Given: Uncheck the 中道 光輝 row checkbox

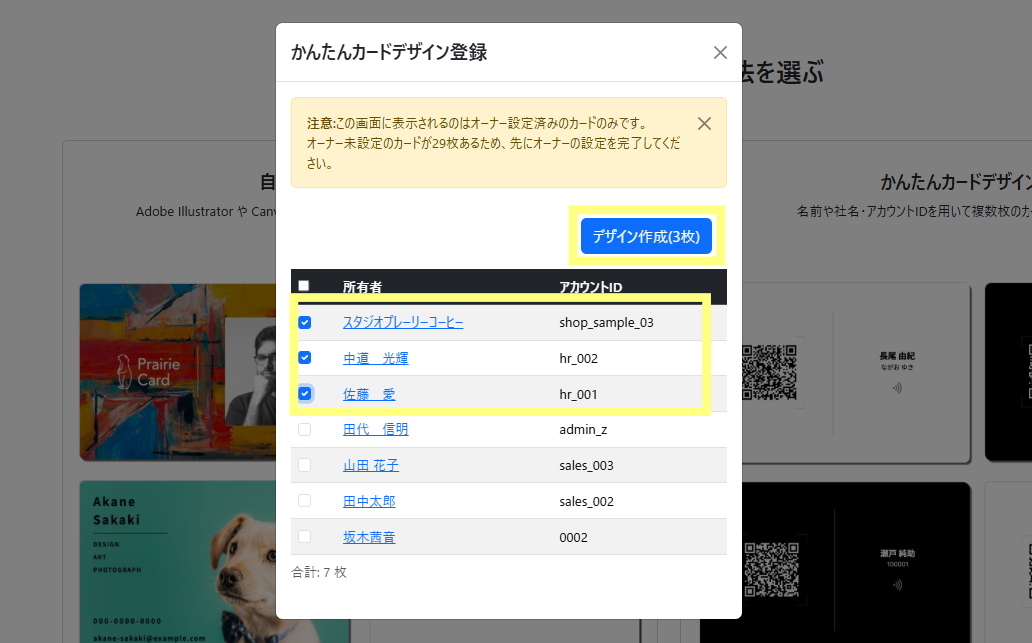Looking at the screenshot, I should pos(304,358).
